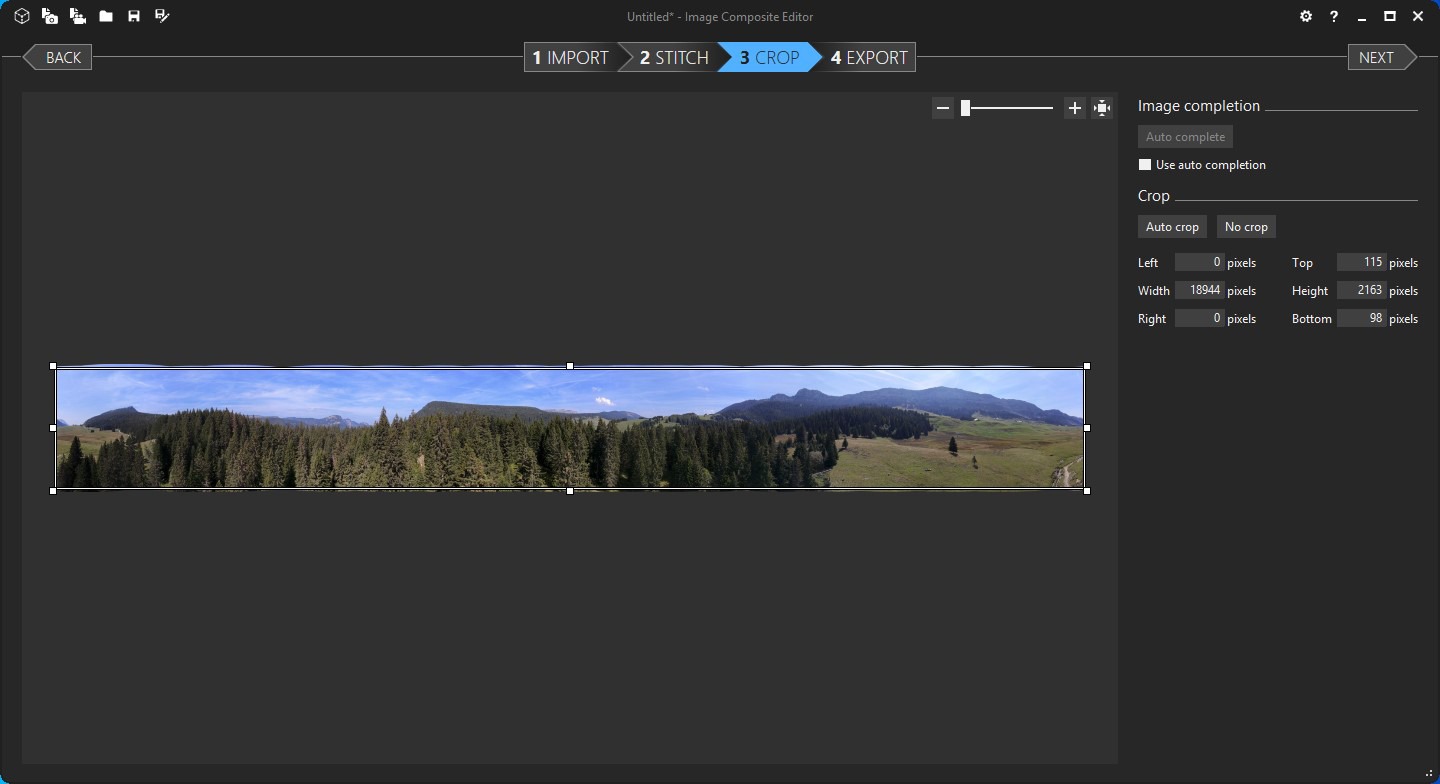Click the bottom-right crop handle
Viewport: 1440px width, 784px height.
pyautogui.click(x=1087, y=491)
